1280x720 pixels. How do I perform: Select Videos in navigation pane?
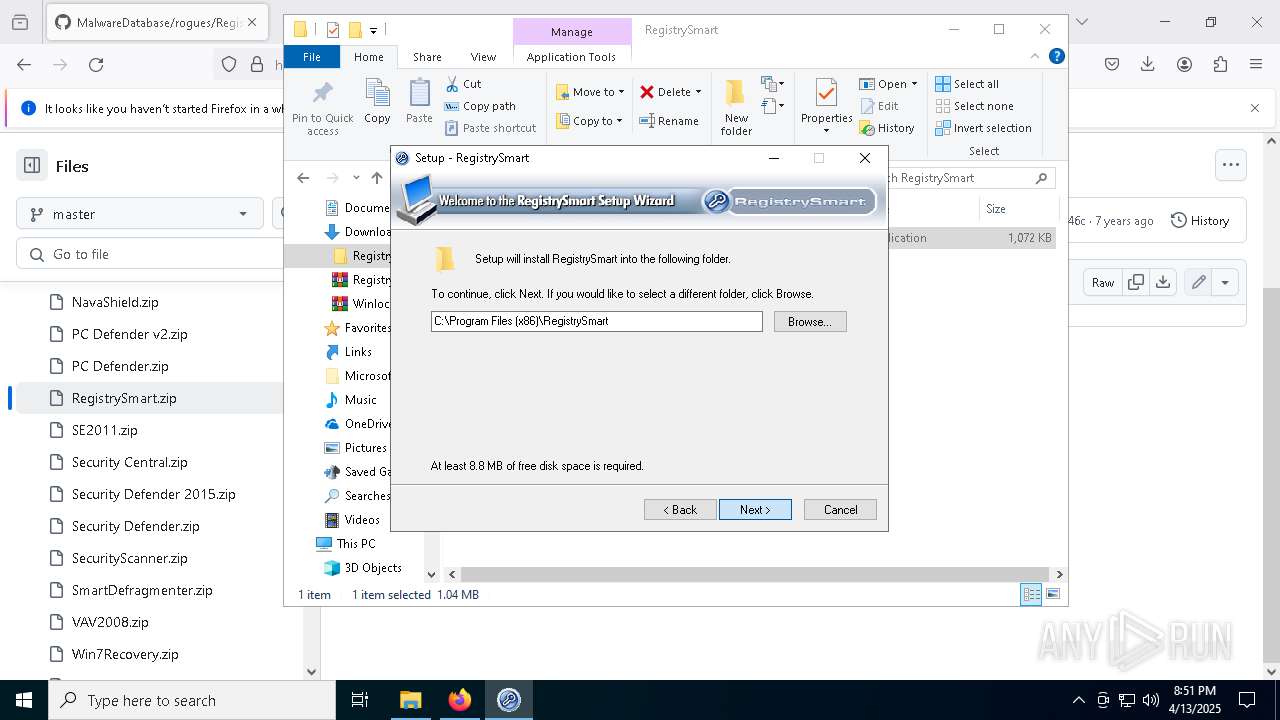(362, 520)
